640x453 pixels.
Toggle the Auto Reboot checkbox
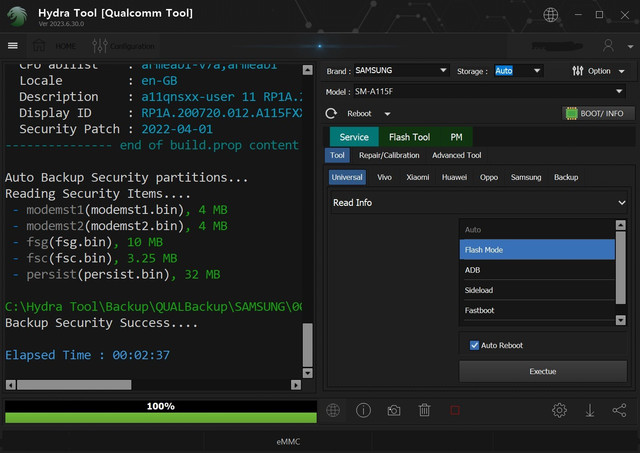(x=474, y=345)
